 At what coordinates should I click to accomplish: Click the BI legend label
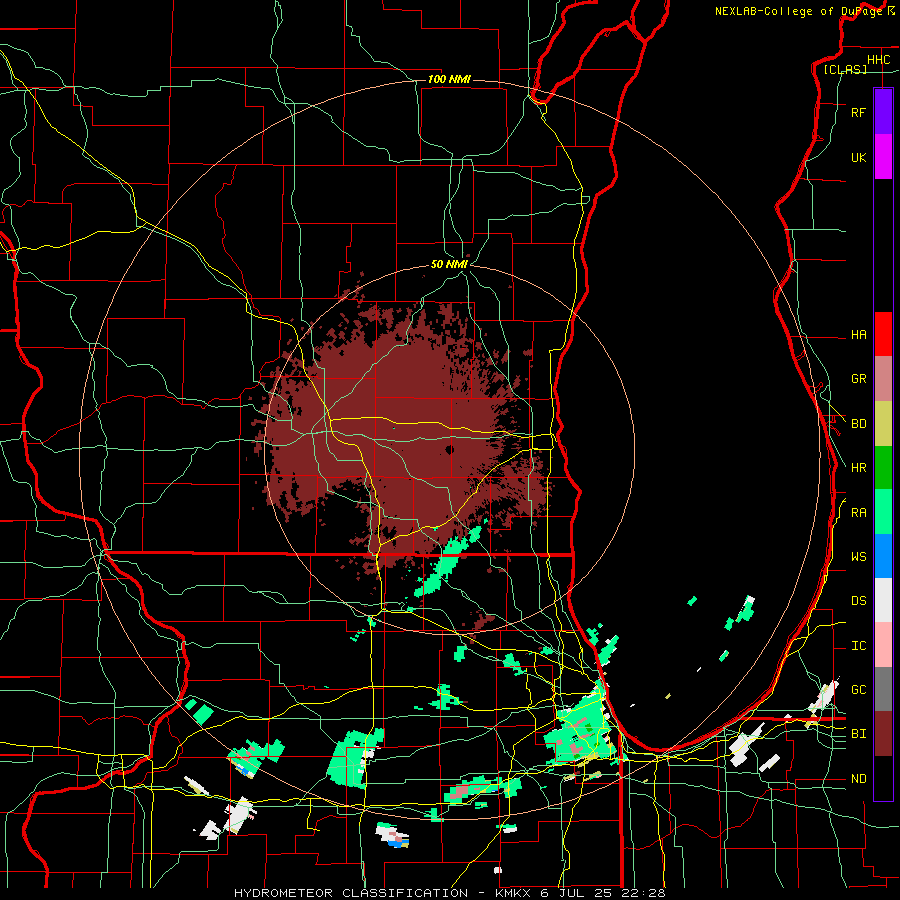click(858, 734)
